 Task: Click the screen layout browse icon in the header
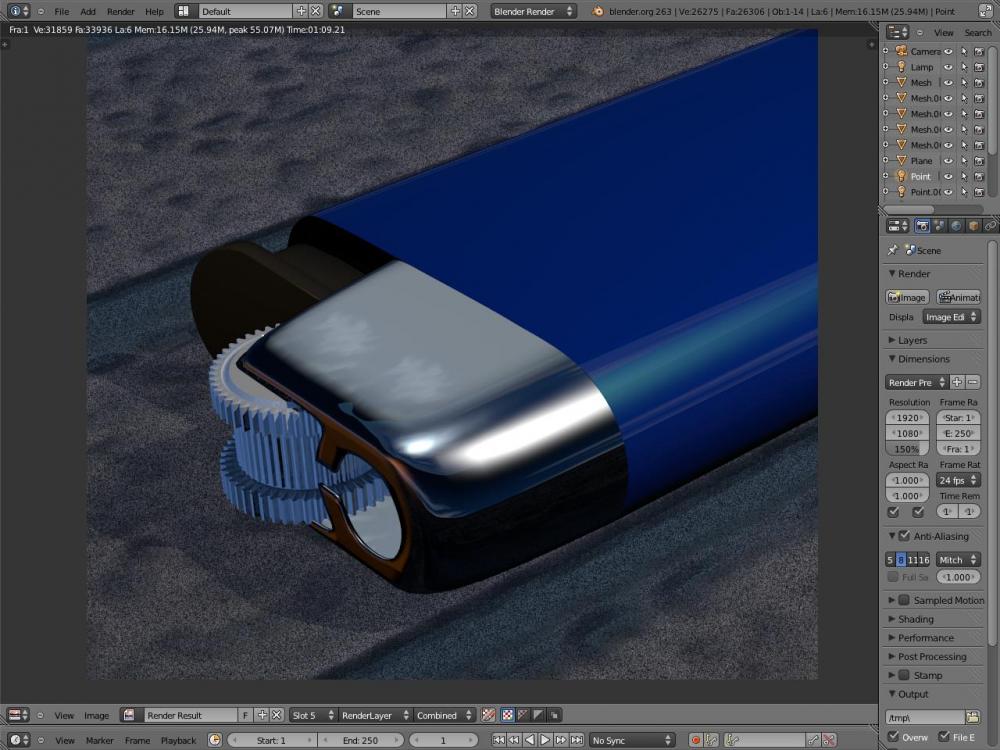[185, 11]
